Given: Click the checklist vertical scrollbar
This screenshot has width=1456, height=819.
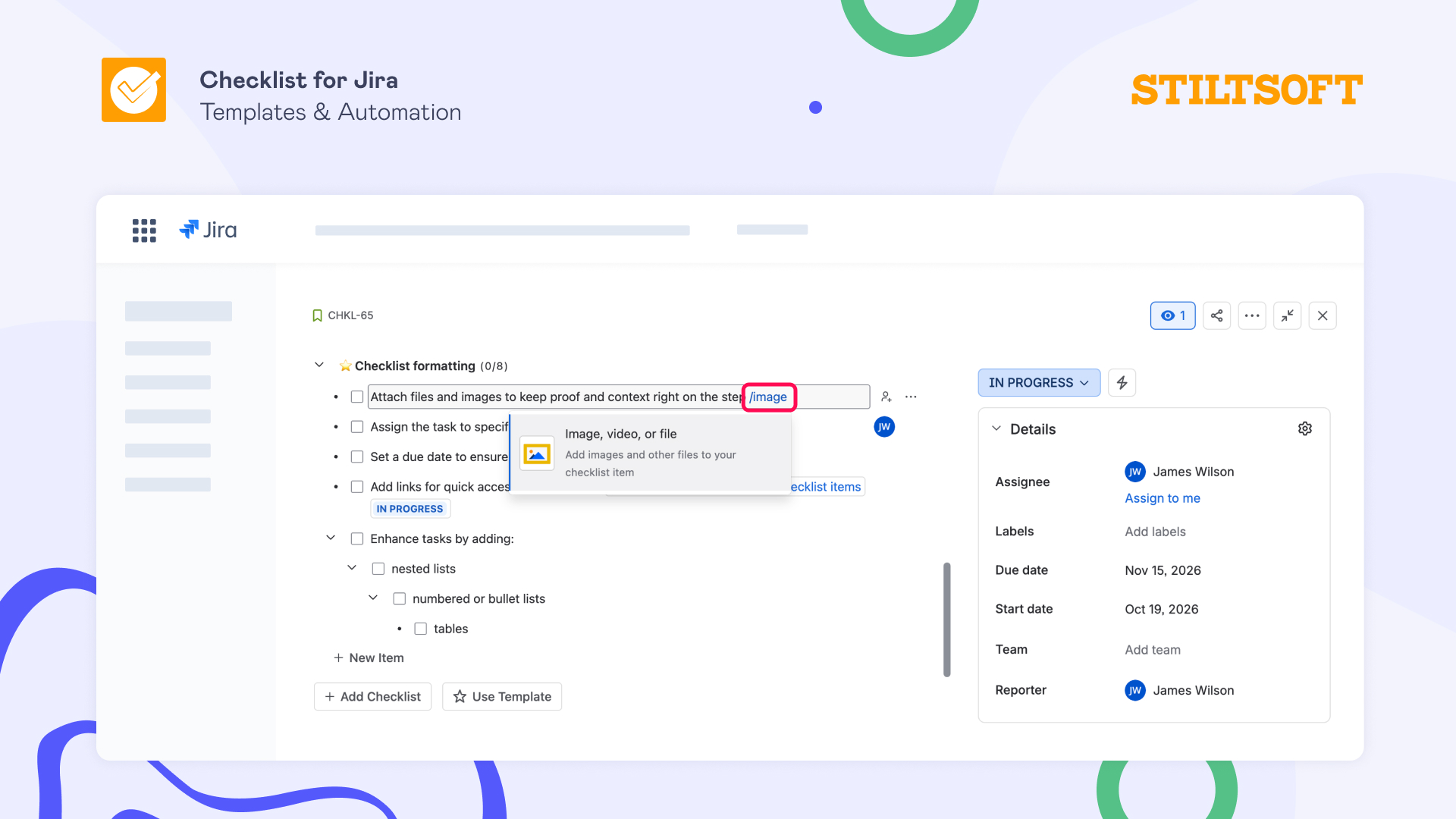Looking at the screenshot, I should coord(946,620).
